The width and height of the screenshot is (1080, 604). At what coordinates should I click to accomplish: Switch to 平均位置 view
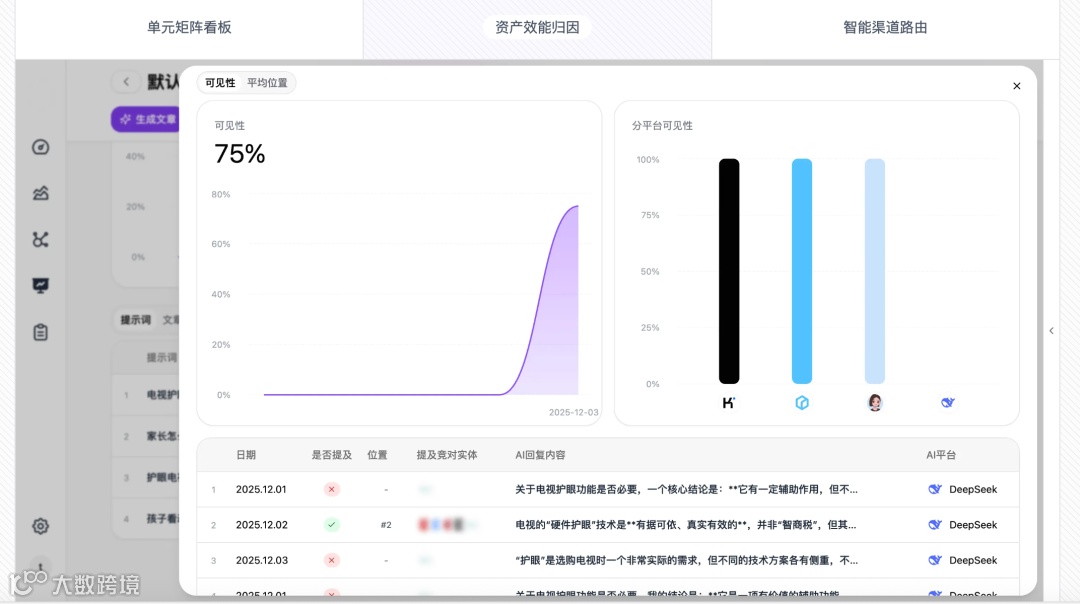click(x=267, y=83)
